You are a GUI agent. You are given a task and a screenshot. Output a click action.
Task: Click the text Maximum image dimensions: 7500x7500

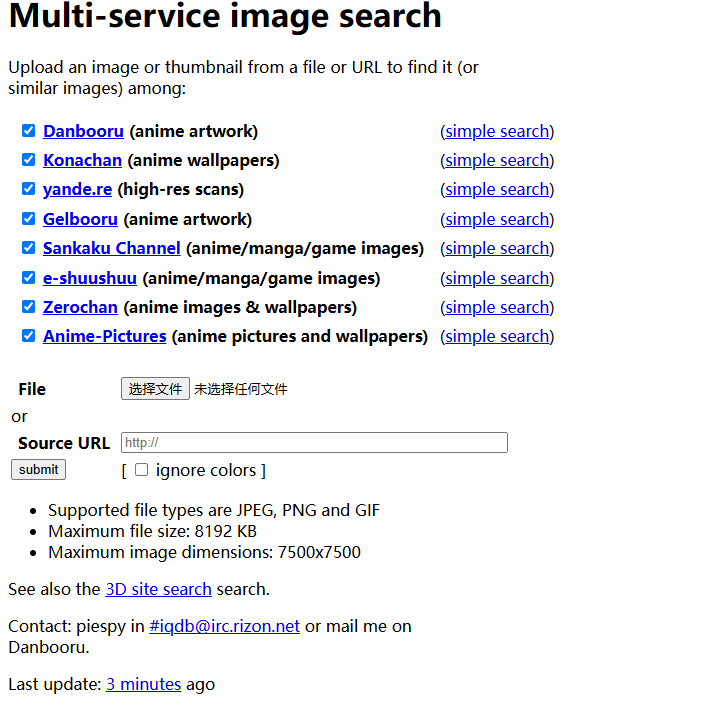coord(204,552)
